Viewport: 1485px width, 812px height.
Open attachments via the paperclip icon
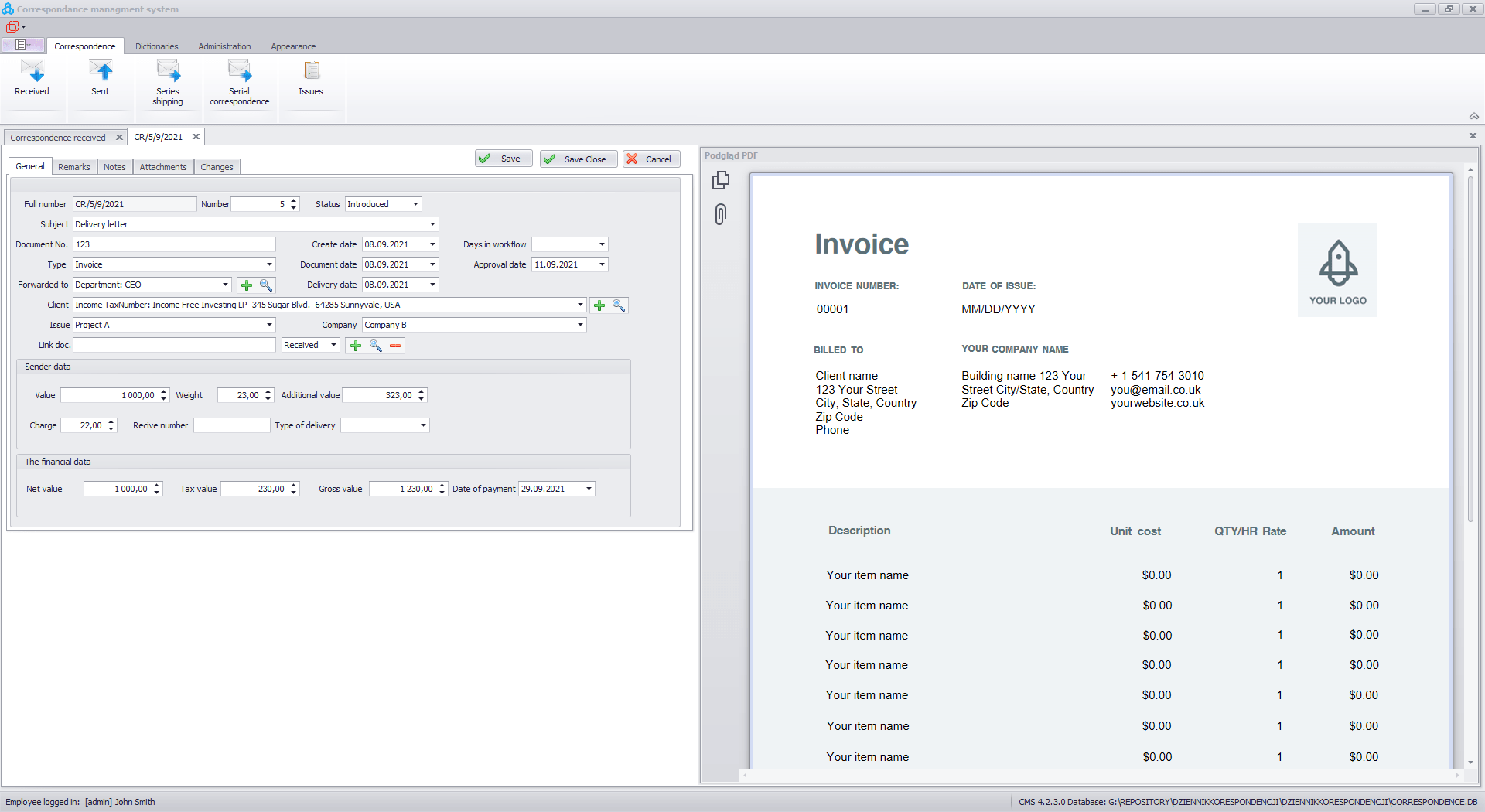point(720,214)
